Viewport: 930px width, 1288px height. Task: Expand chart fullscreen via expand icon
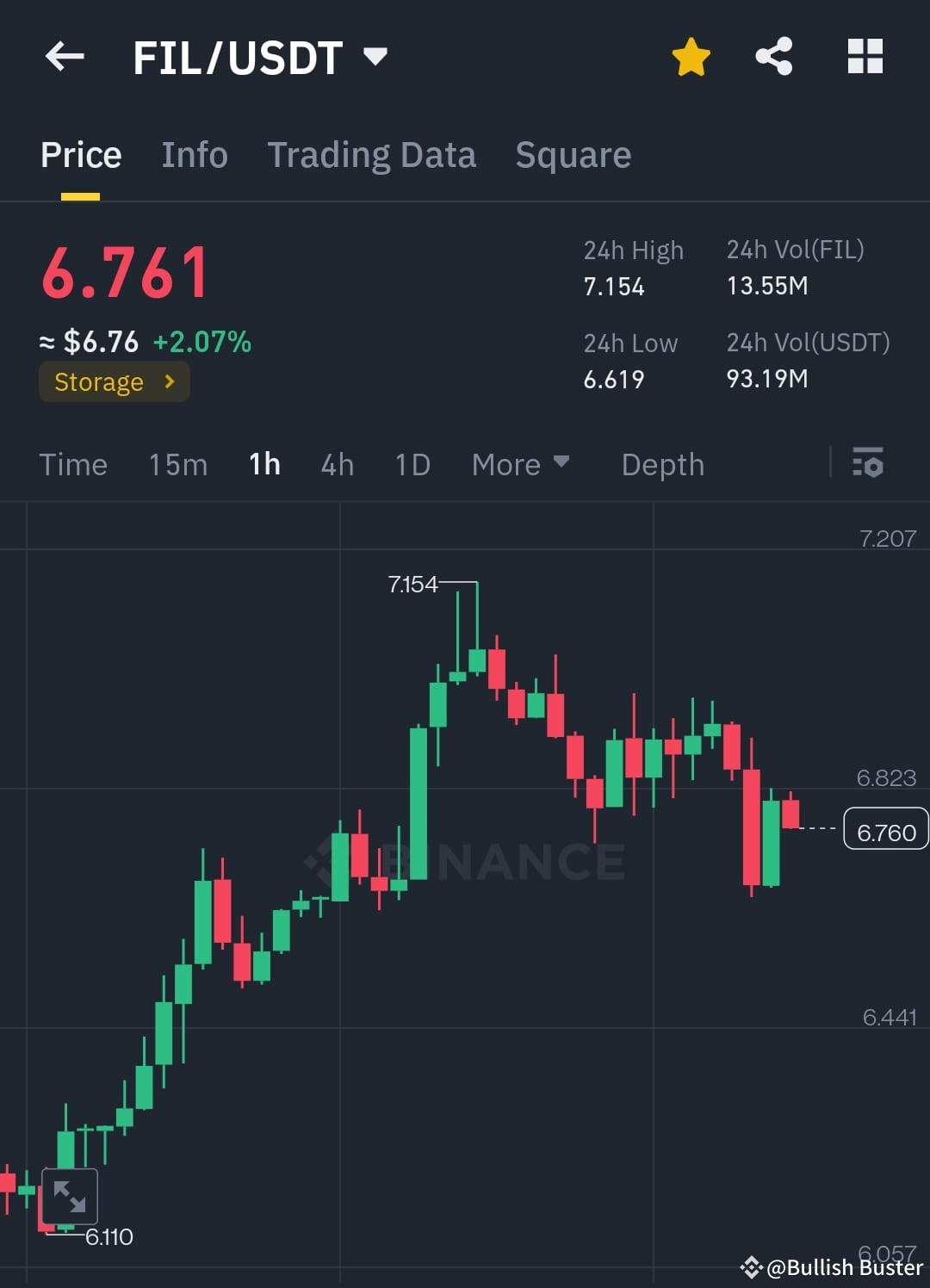click(x=69, y=1195)
